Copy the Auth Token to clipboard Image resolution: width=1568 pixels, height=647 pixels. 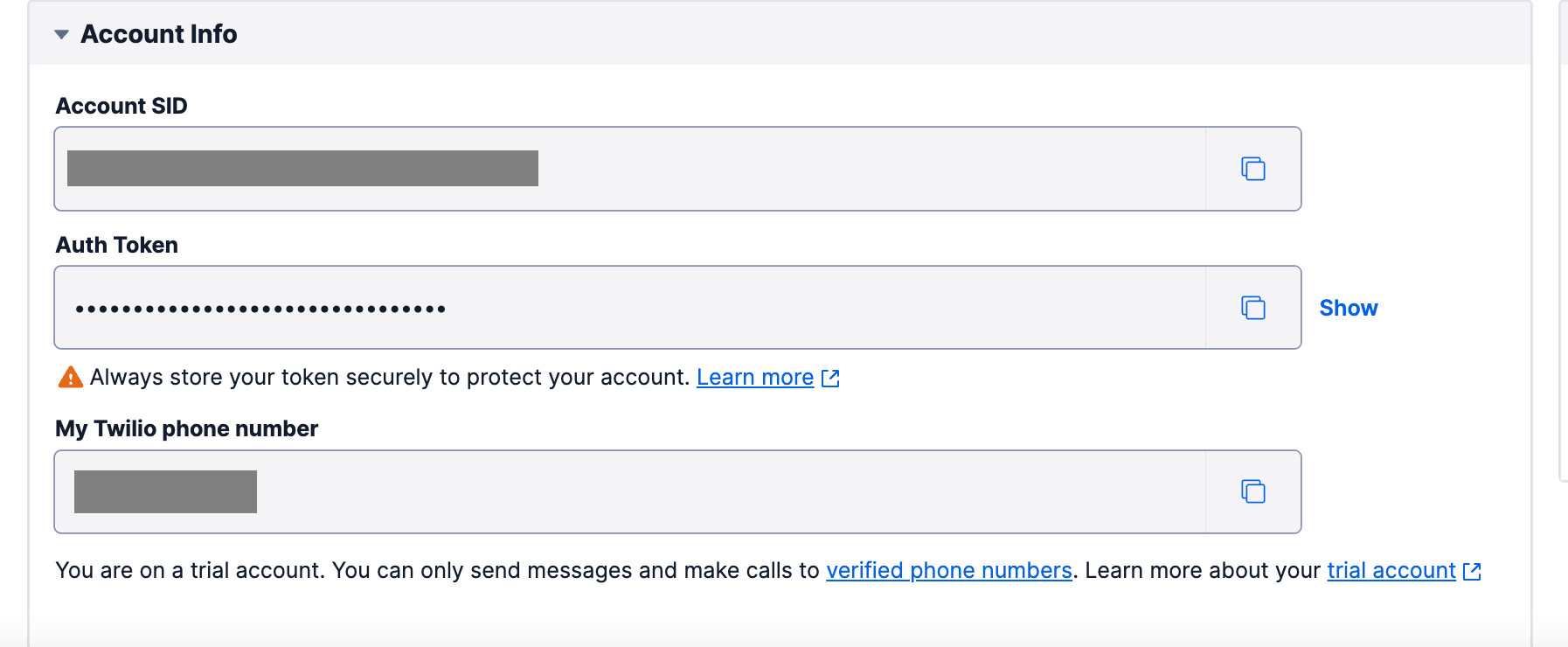(x=1252, y=308)
